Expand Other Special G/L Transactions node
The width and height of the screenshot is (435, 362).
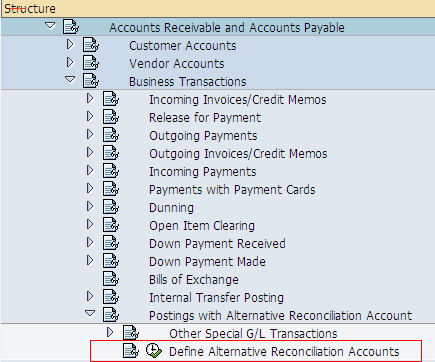pos(110,332)
